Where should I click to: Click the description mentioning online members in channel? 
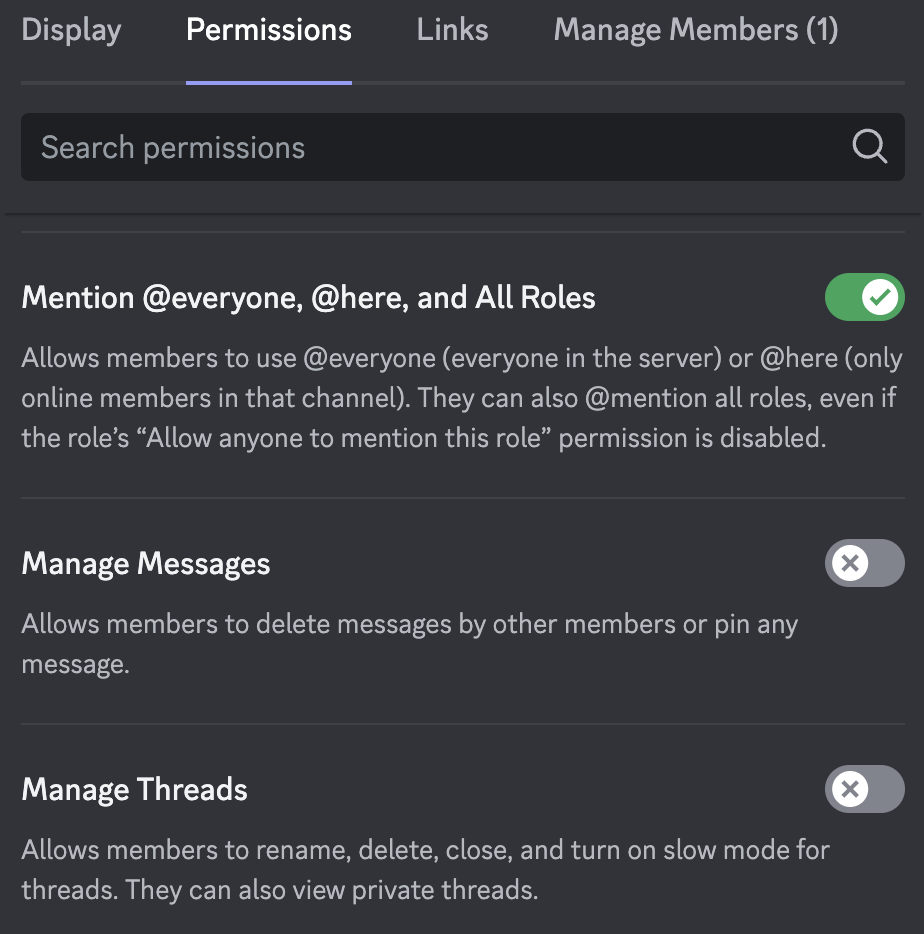462,398
